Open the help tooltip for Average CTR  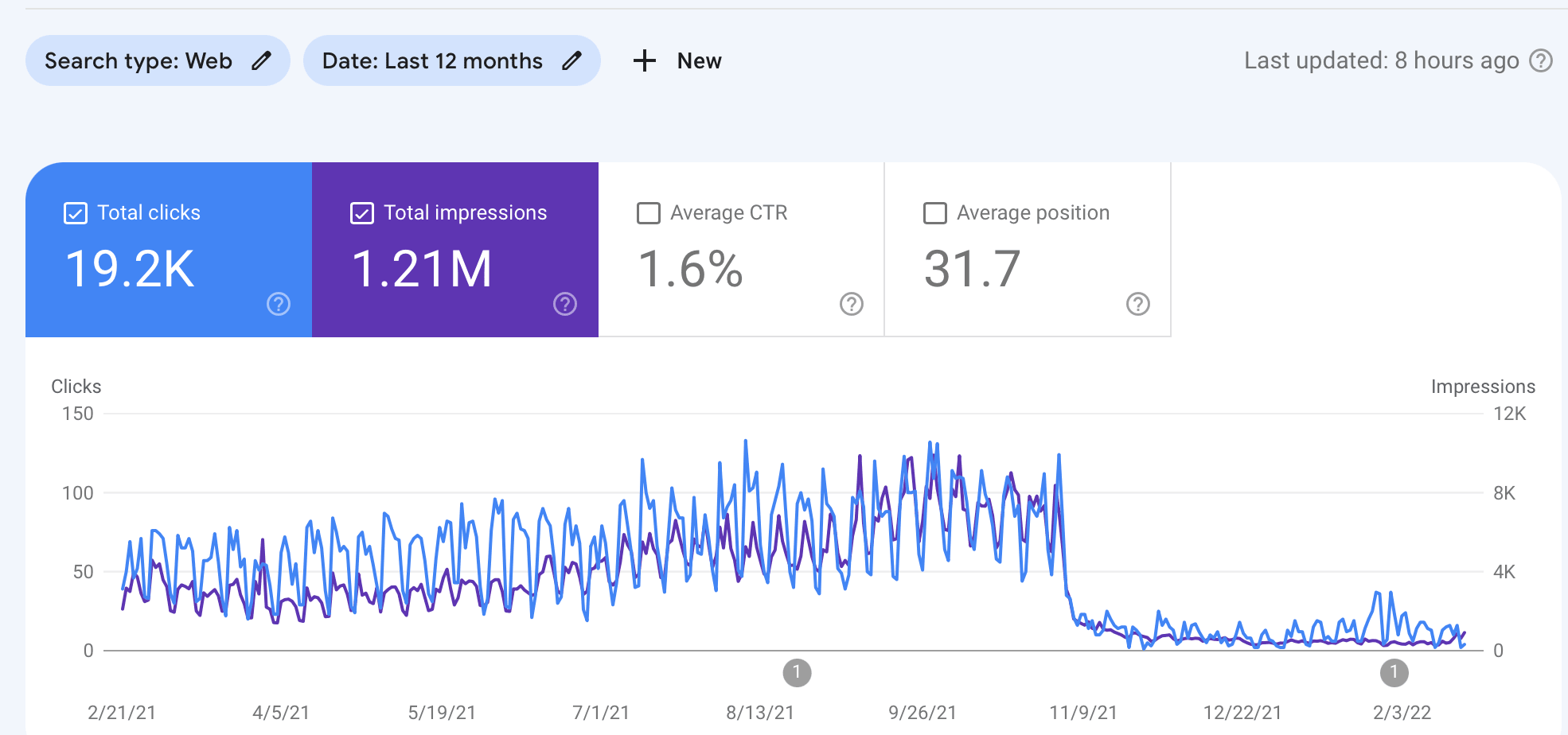click(850, 304)
